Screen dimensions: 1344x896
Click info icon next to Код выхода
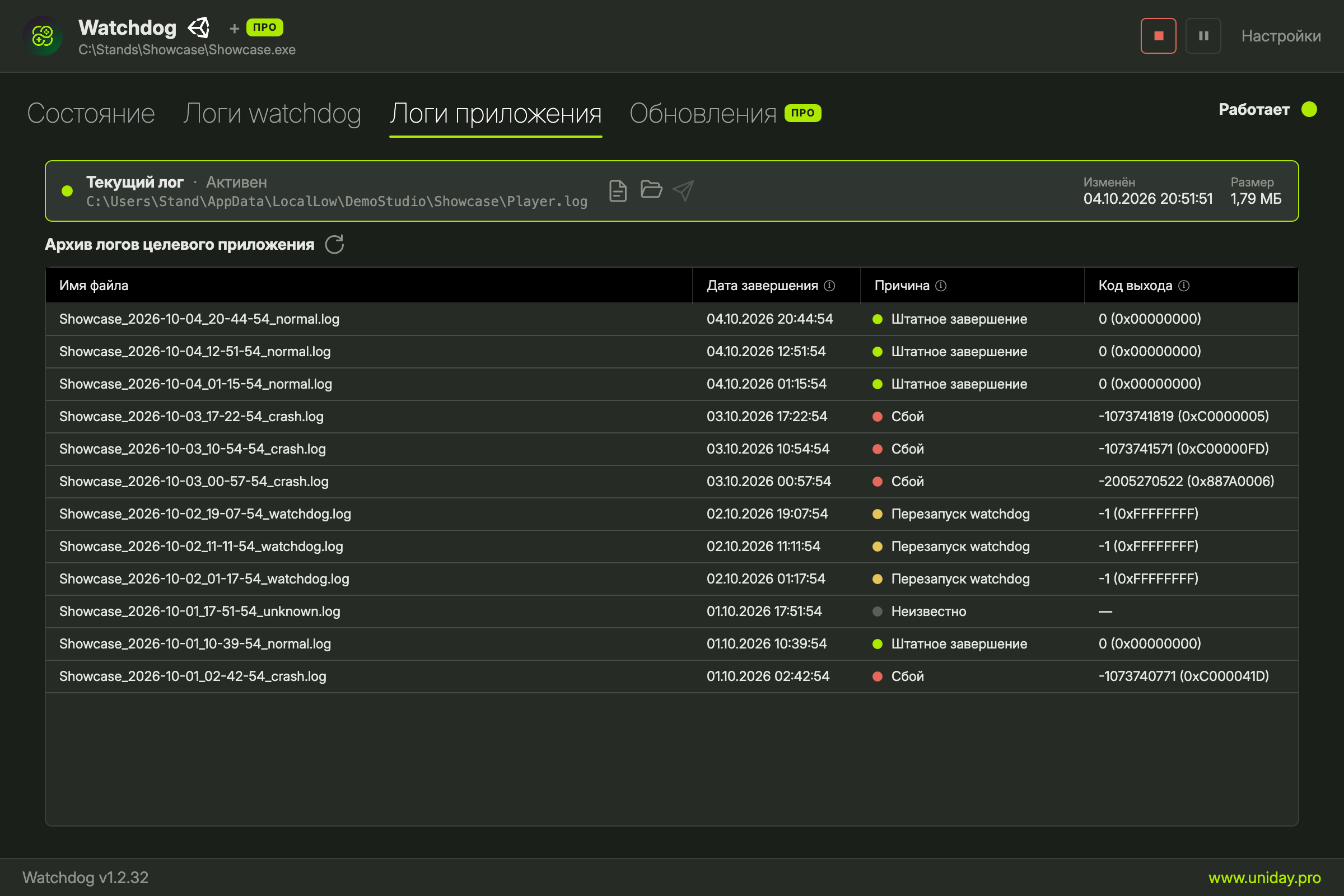click(1184, 286)
